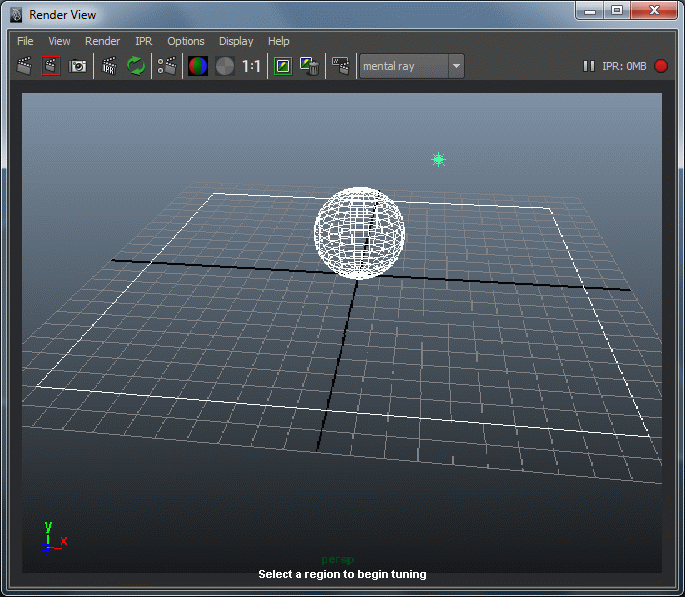Click the Redo previous render clapperboard icon

coord(25,66)
